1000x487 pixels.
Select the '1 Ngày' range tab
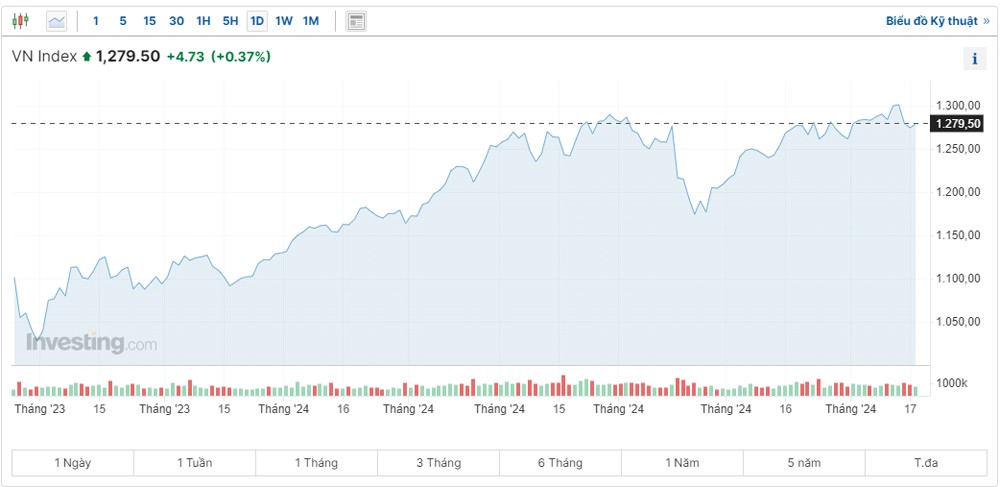click(x=72, y=462)
